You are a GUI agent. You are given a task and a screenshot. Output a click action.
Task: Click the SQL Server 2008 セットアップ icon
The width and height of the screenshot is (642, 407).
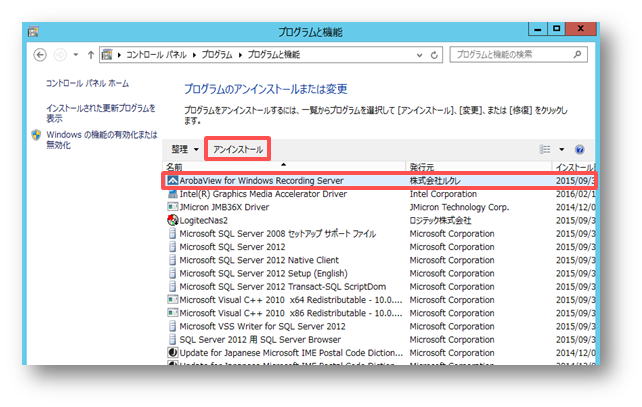pyautogui.click(x=172, y=234)
